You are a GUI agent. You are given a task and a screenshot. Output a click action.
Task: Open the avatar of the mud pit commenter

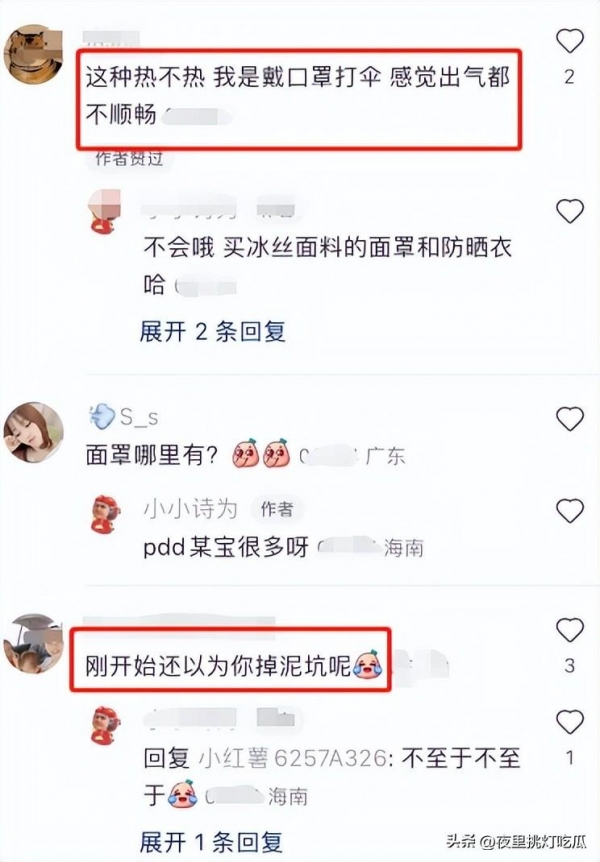33,643
